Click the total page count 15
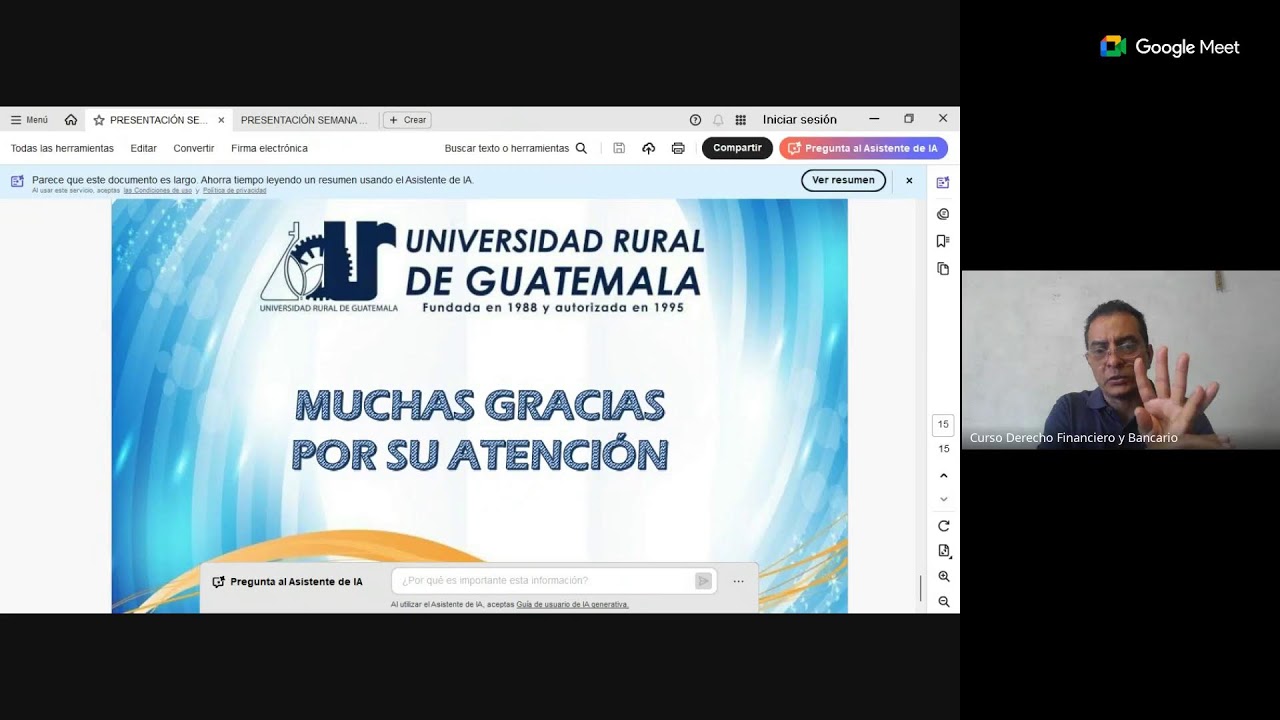 click(943, 449)
